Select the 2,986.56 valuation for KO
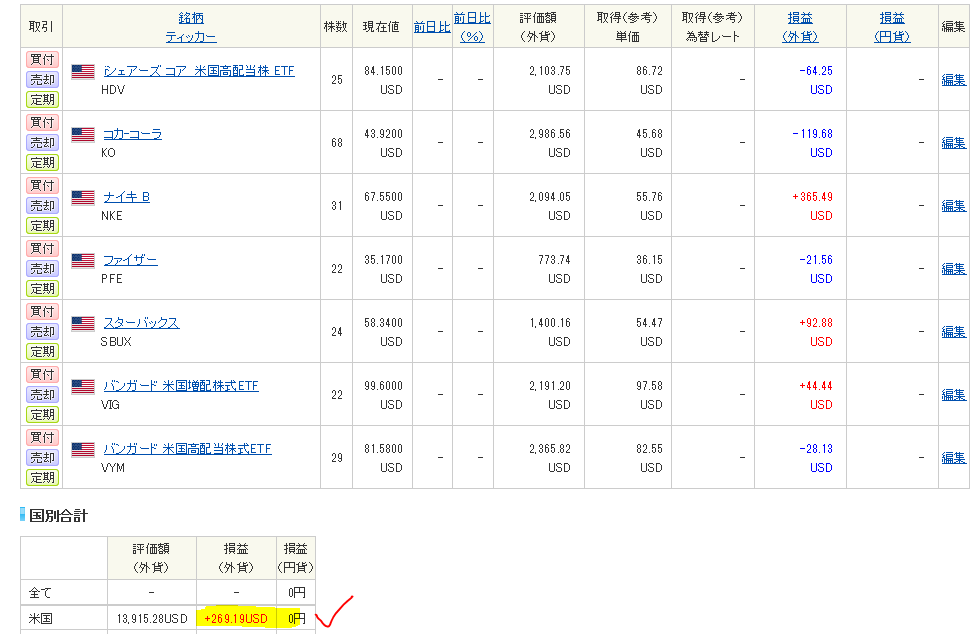The image size is (978, 634). pyautogui.click(x=550, y=134)
